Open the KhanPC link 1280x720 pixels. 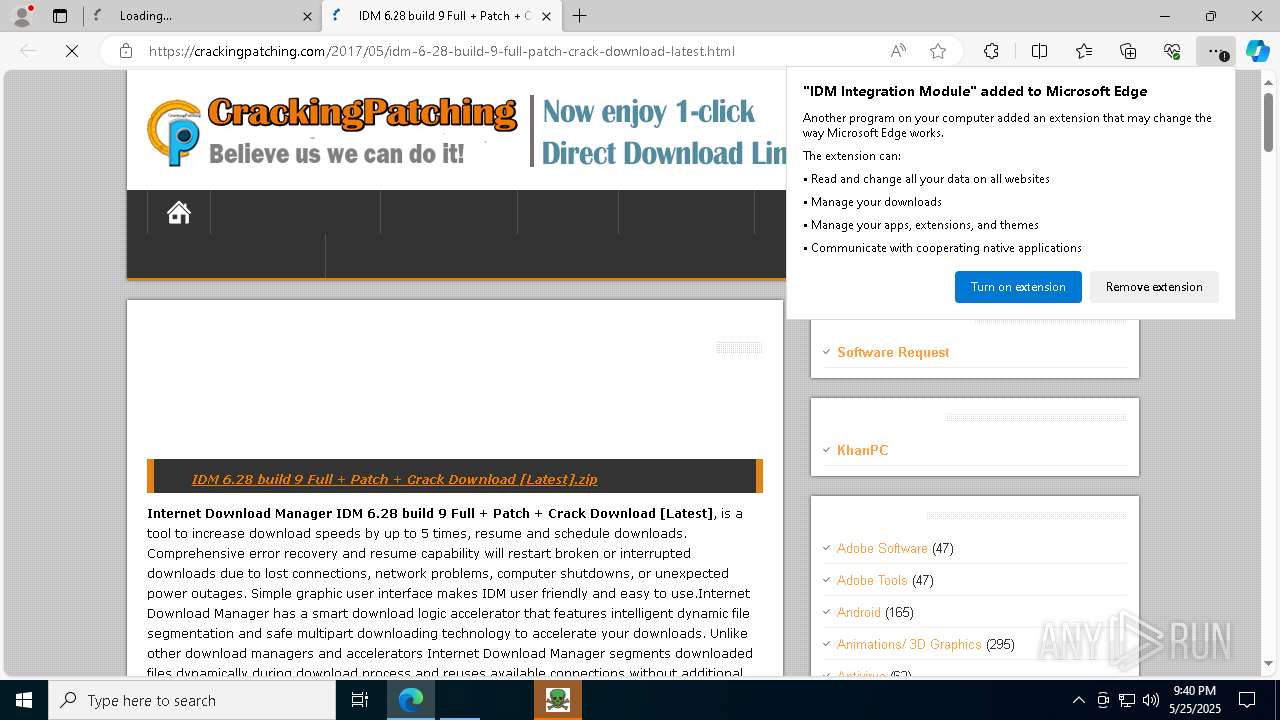pyautogui.click(x=862, y=450)
